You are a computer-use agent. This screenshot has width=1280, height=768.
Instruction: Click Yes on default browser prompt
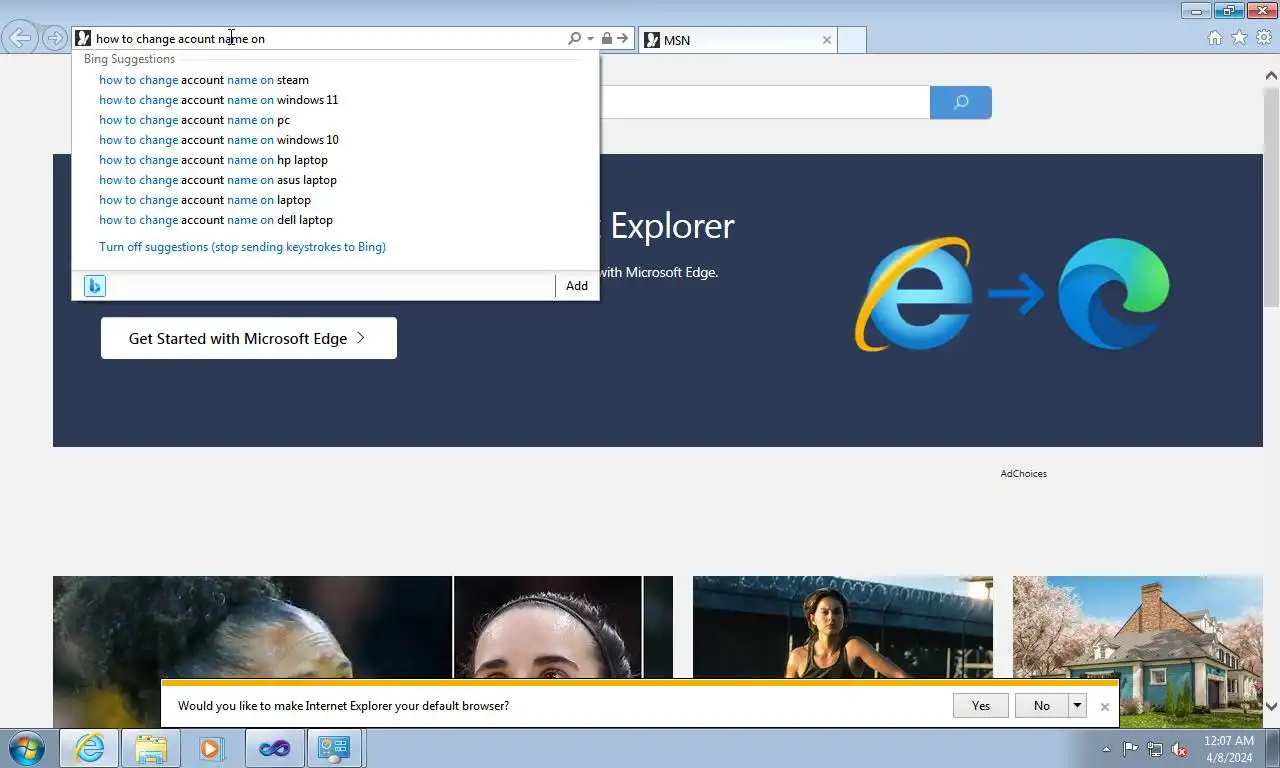pyautogui.click(x=981, y=706)
